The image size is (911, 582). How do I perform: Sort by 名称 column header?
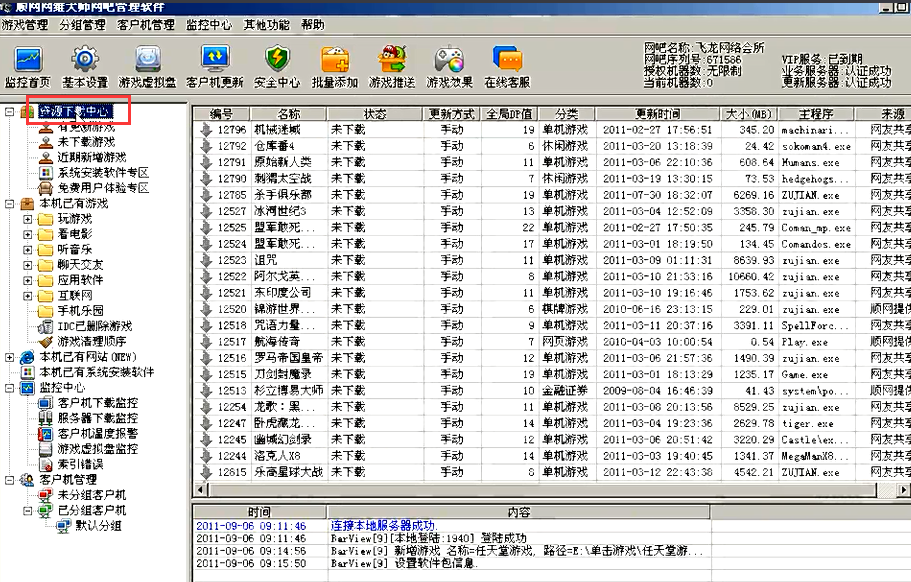pos(289,114)
